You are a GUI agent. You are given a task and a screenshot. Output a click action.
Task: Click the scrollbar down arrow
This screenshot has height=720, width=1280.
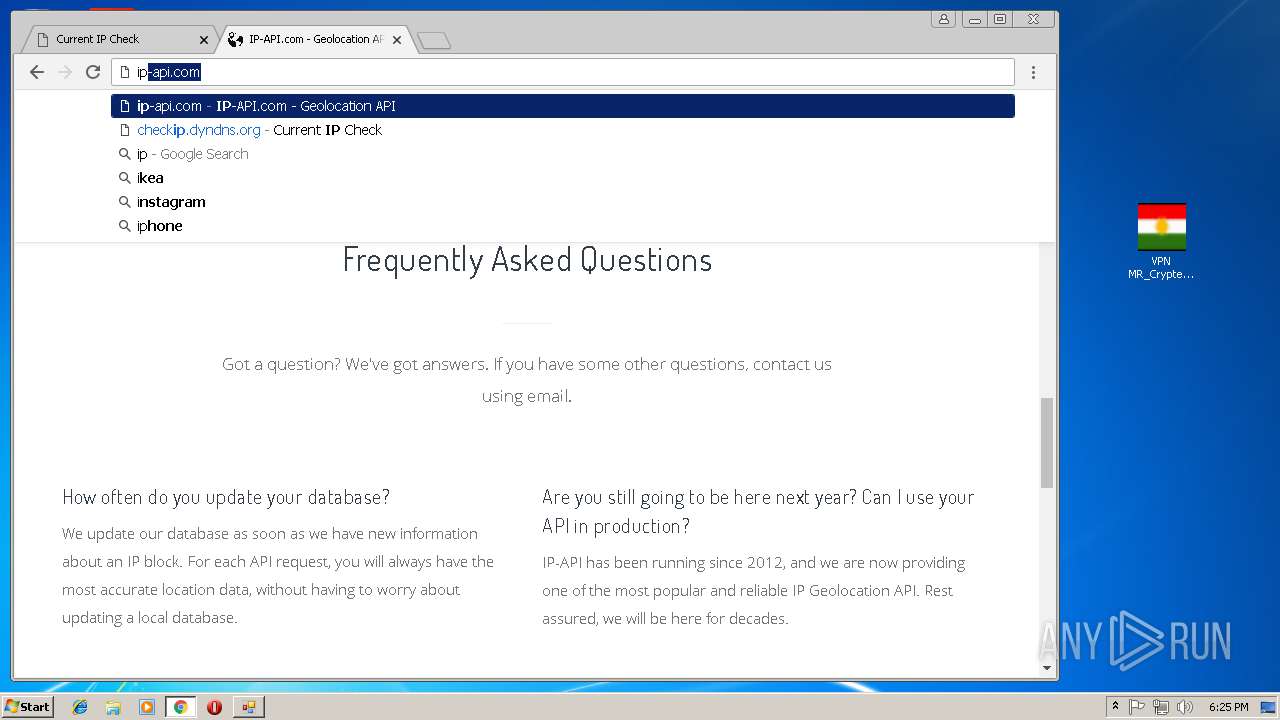[1047, 668]
